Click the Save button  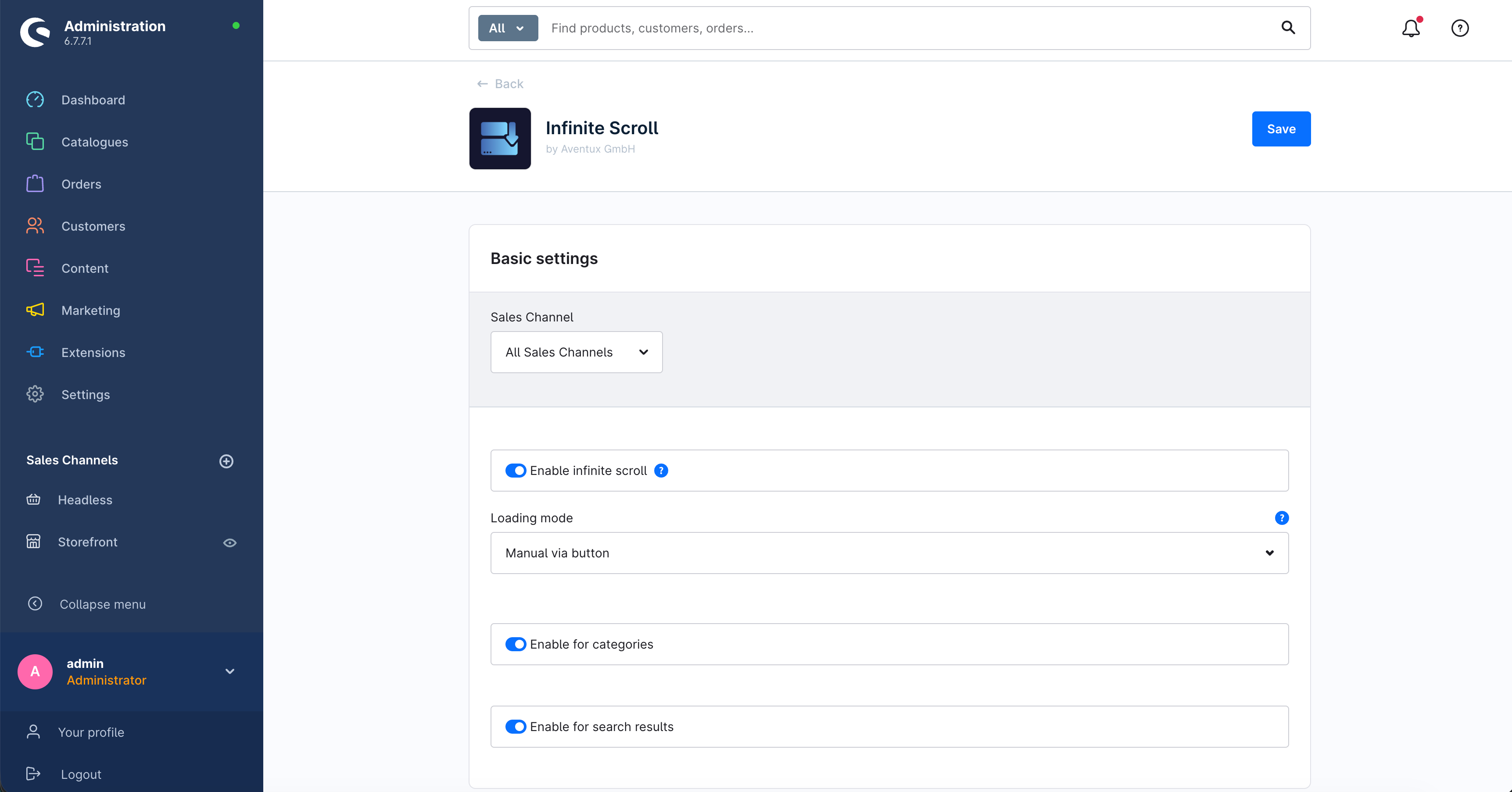click(1280, 129)
